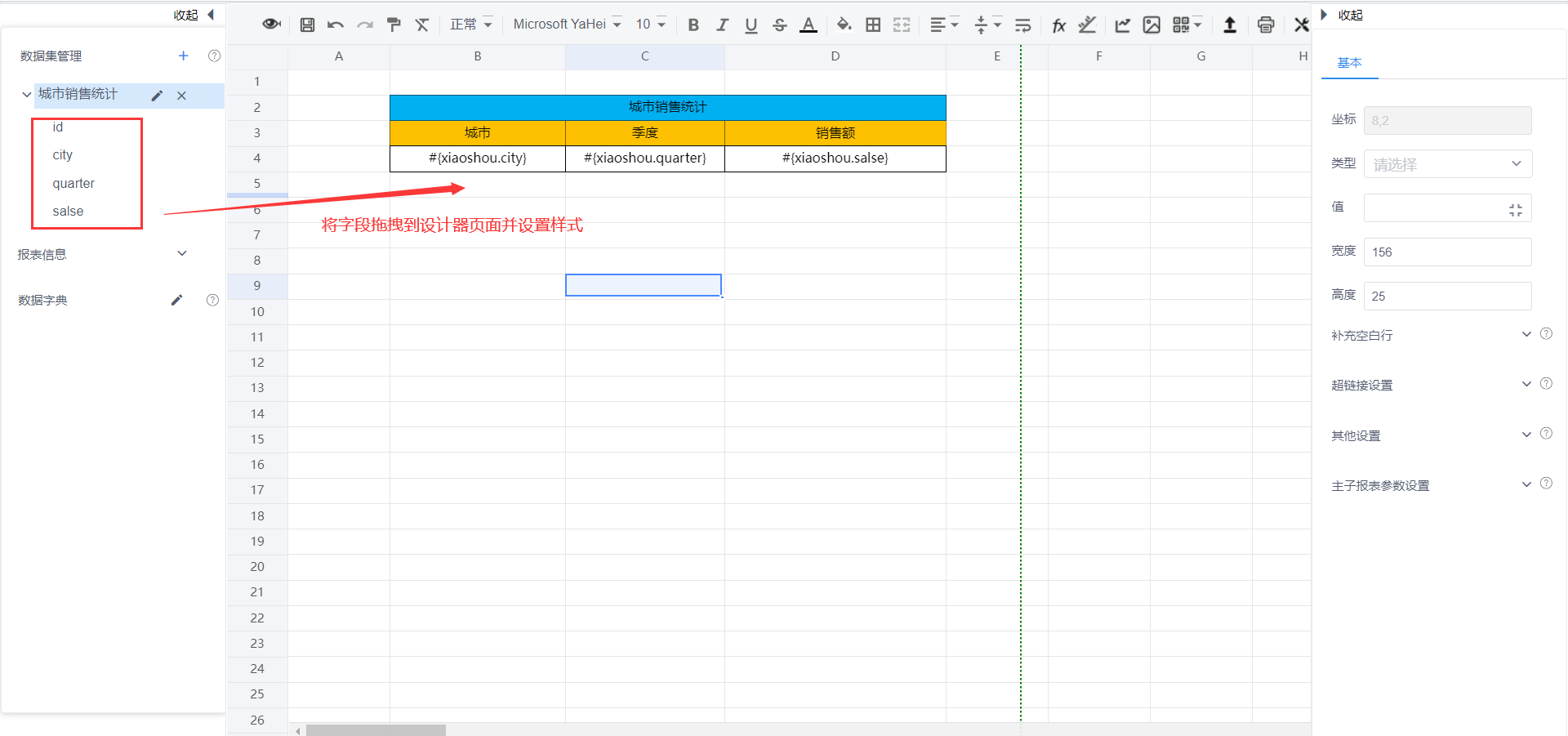Select the salse field
The height and width of the screenshot is (736, 1568).
point(68,211)
